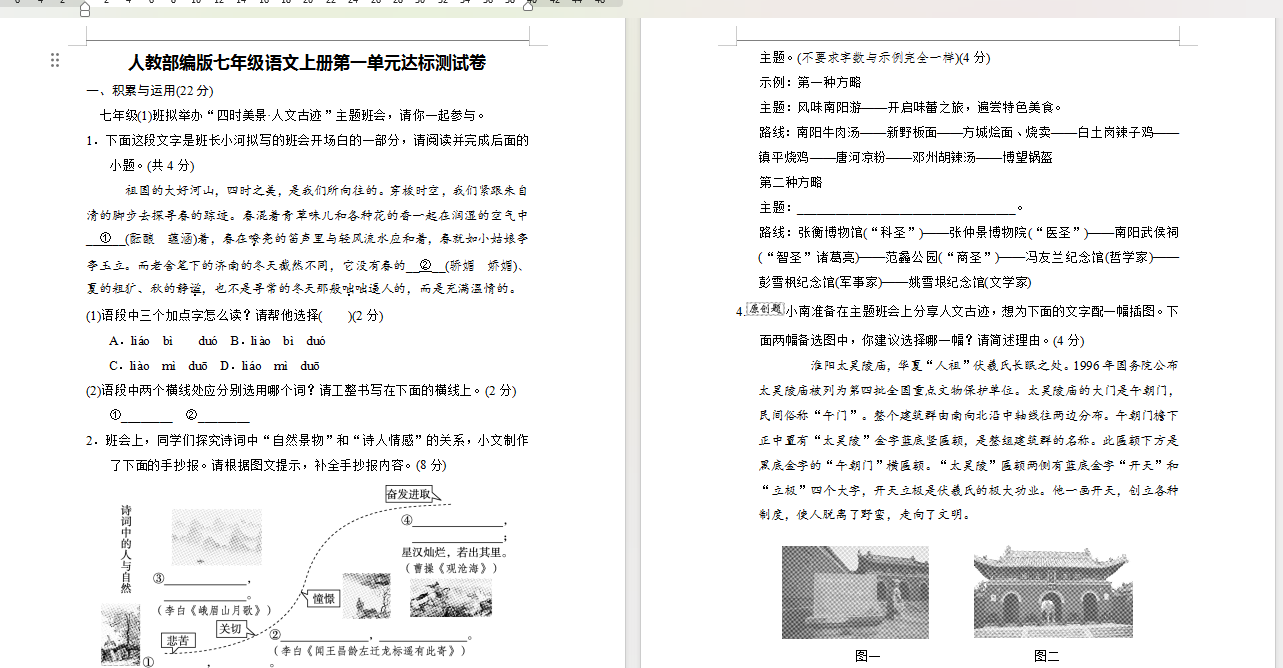Click option C. liào mì duō

point(159,366)
